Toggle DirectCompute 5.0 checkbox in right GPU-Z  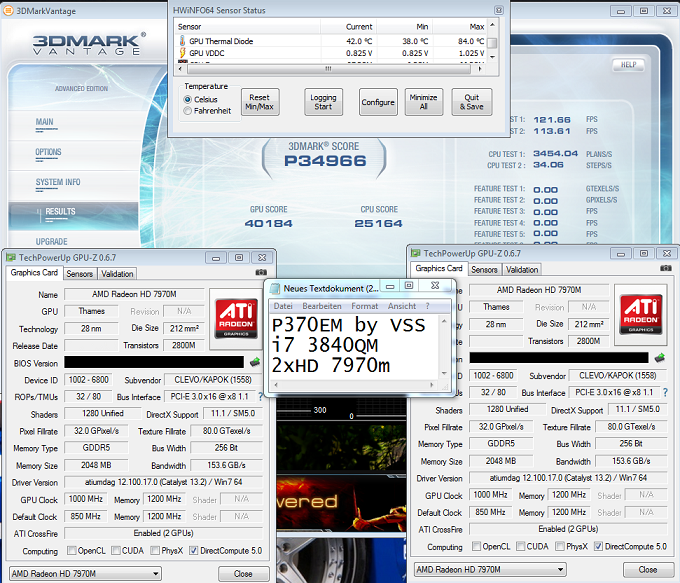click(x=598, y=546)
